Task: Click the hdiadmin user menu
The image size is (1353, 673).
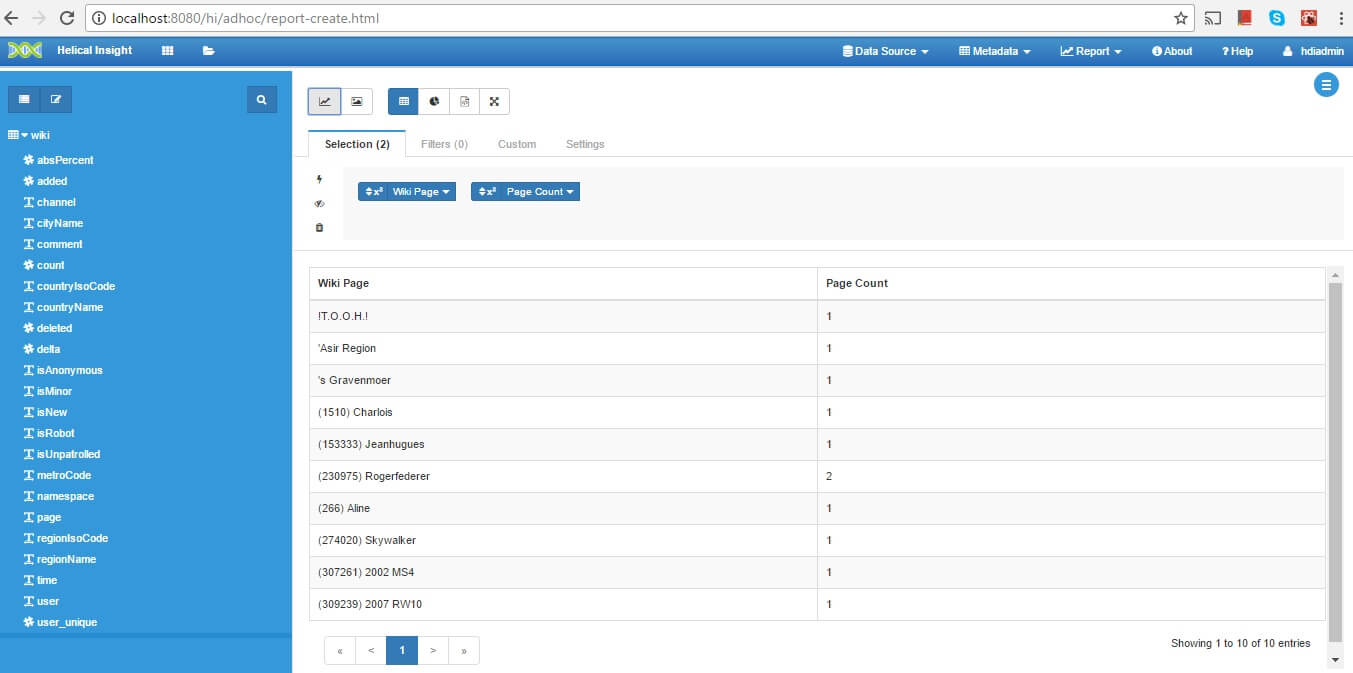Action: tap(1313, 51)
